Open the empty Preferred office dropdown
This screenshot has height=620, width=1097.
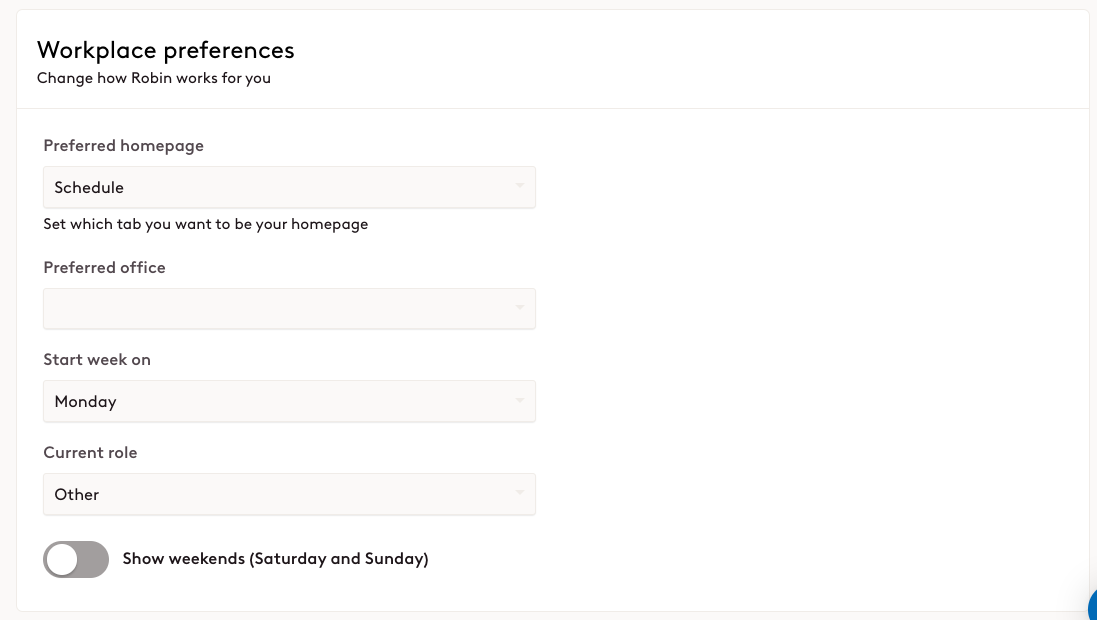(289, 309)
